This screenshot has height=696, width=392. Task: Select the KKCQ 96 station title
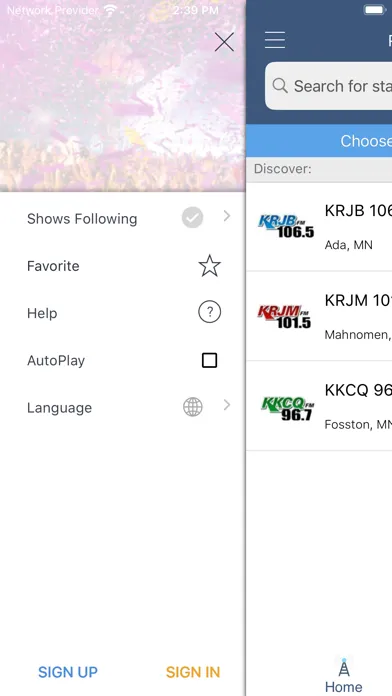point(358,390)
